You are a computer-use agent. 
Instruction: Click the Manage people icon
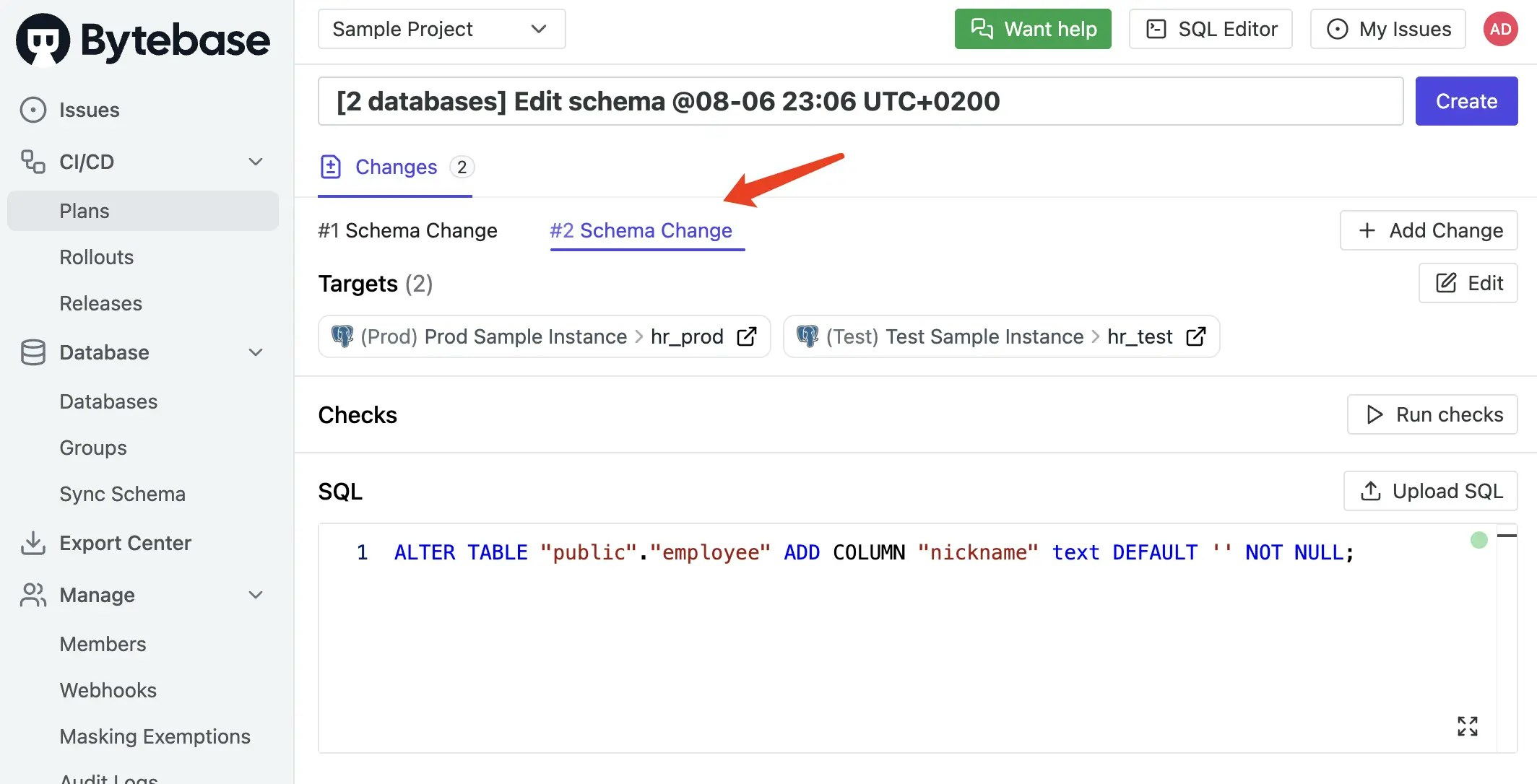coord(33,595)
